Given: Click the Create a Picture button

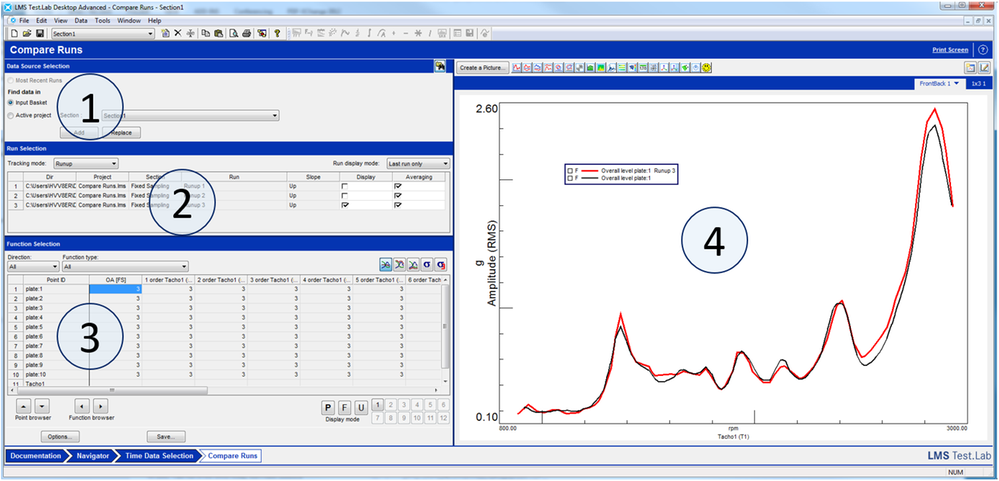Looking at the screenshot, I should [482, 67].
